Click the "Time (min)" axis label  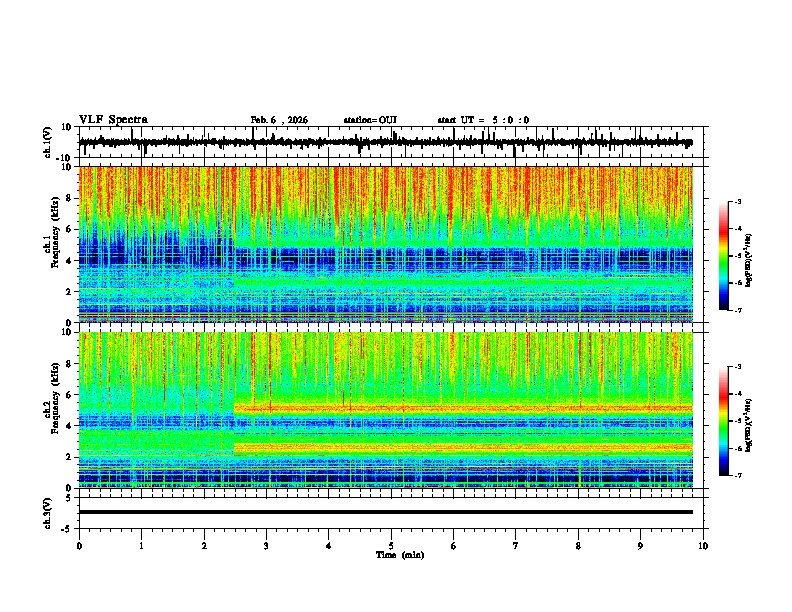[x=400, y=555]
